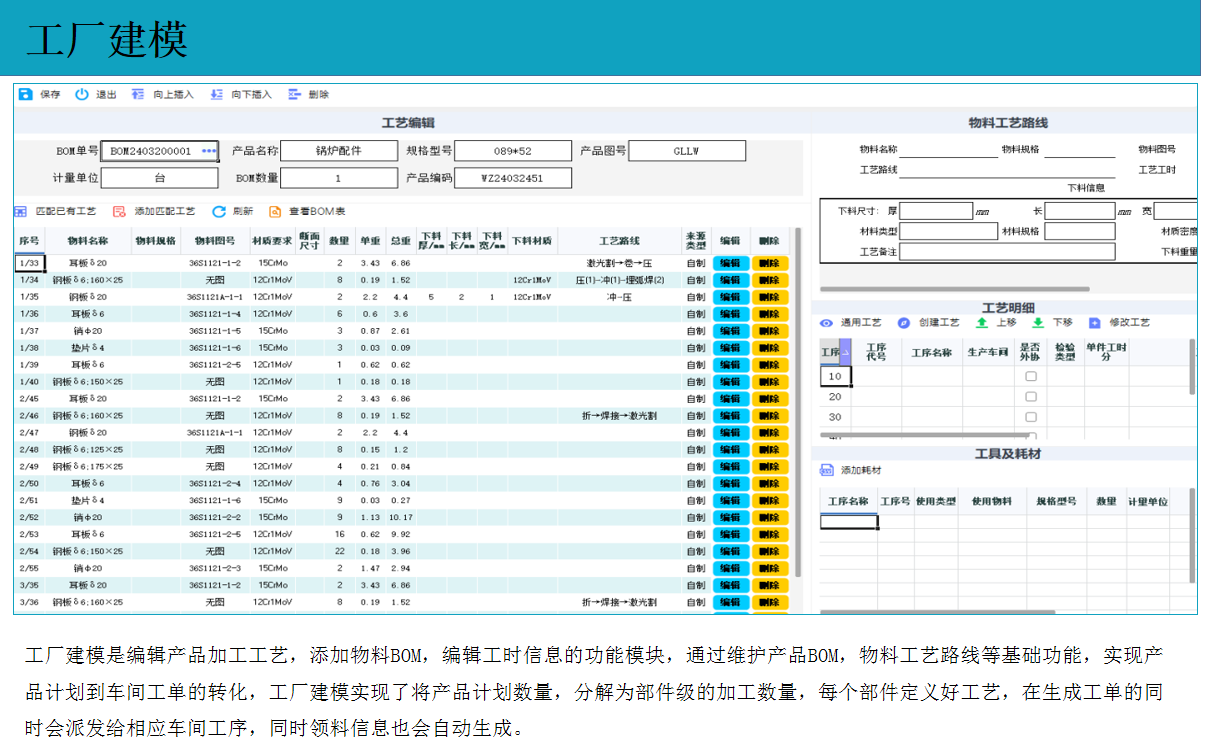Click the BOM单号 input field
Image resolution: width=1205 pixels, height=752 pixels.
pyautogui.click(x=160, y=151)
